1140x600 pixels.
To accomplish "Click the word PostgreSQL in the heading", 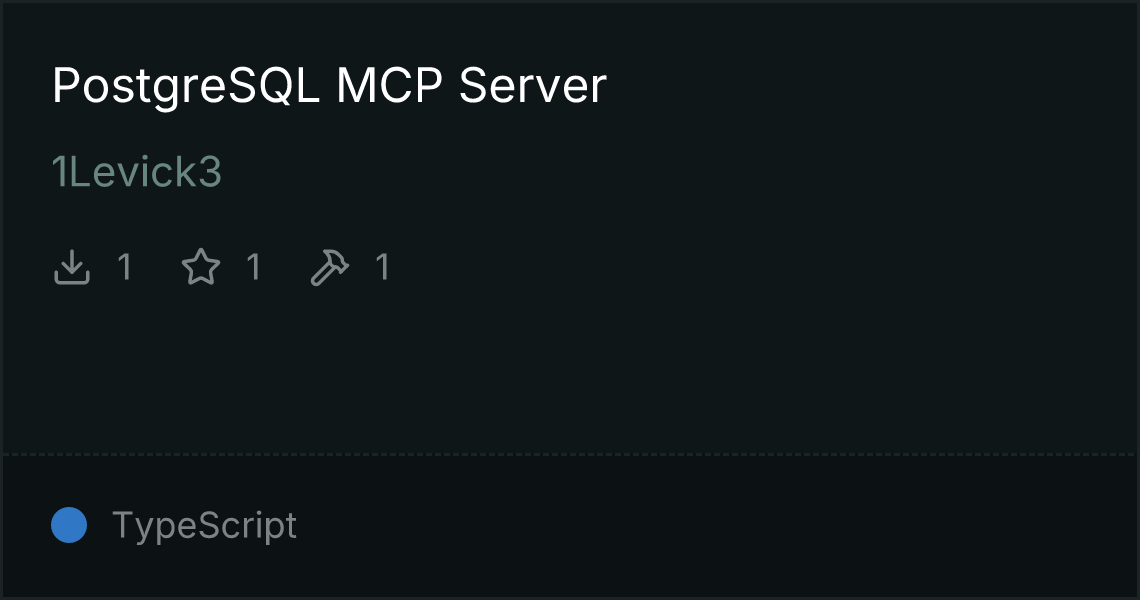I will [x=185, y=87].
